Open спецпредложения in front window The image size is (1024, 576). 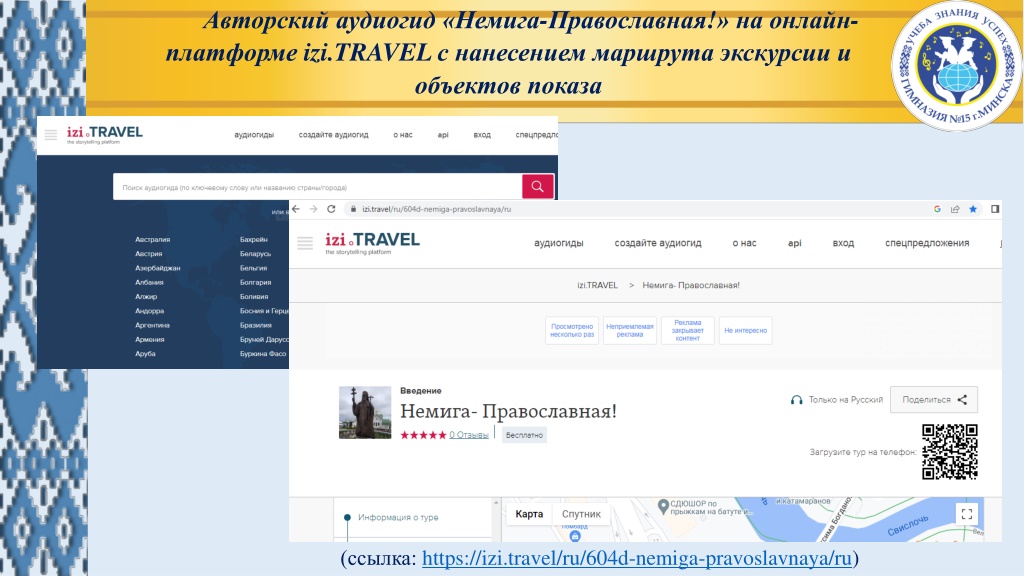(927, 243)
